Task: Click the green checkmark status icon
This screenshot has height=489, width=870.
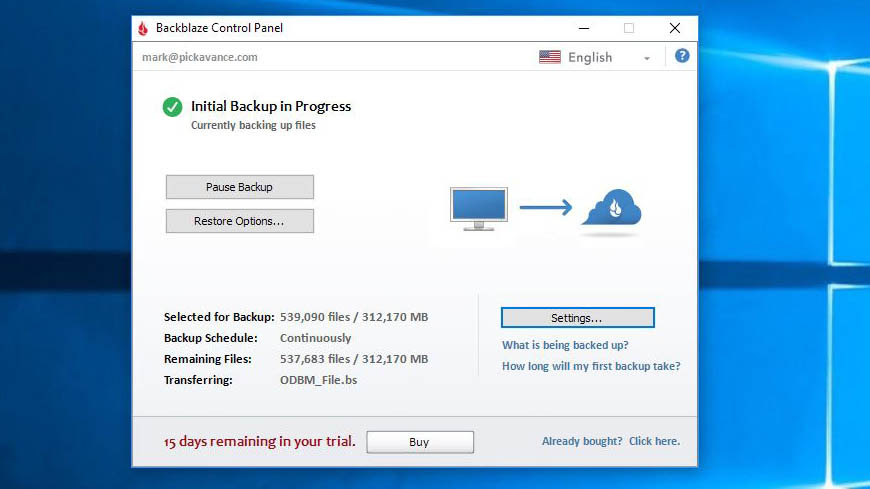Action: tap(173, 107)
